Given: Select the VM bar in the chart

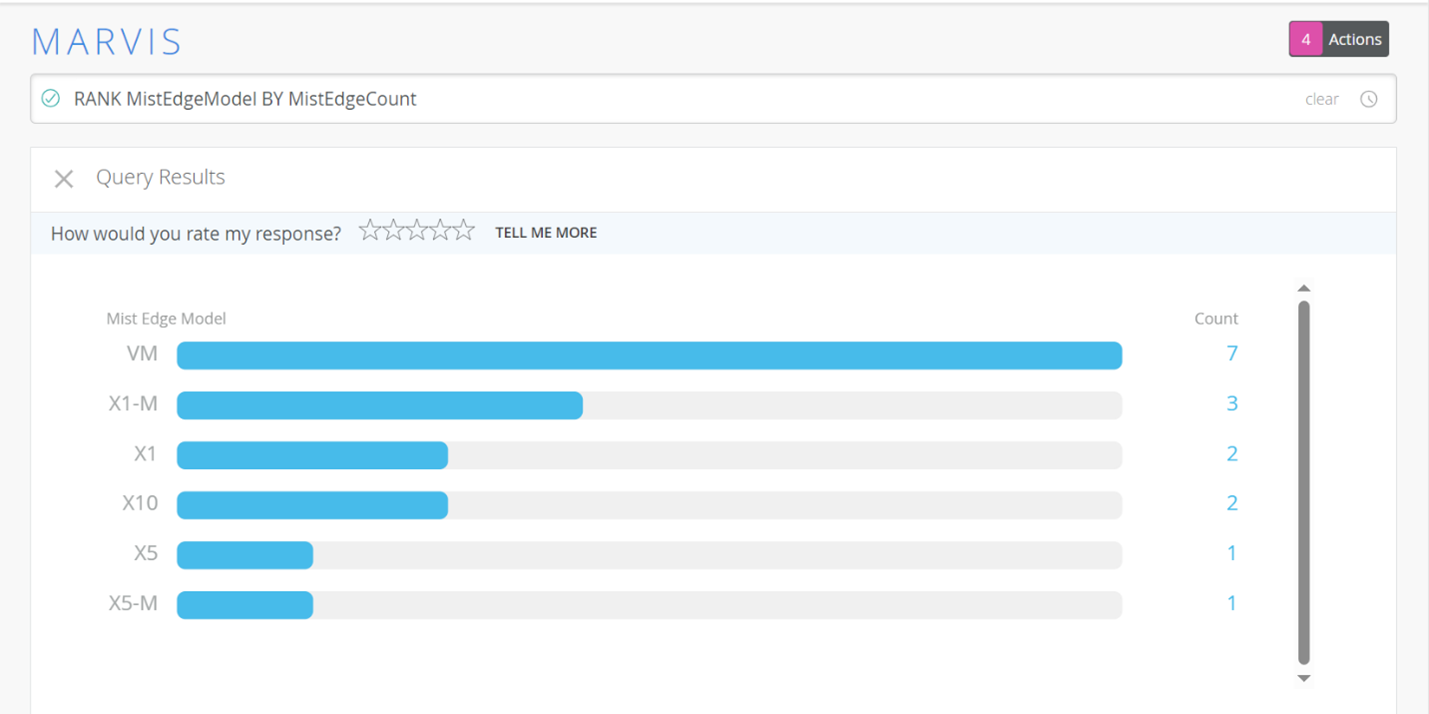Looking at the screenshot, I should (649, 355).
